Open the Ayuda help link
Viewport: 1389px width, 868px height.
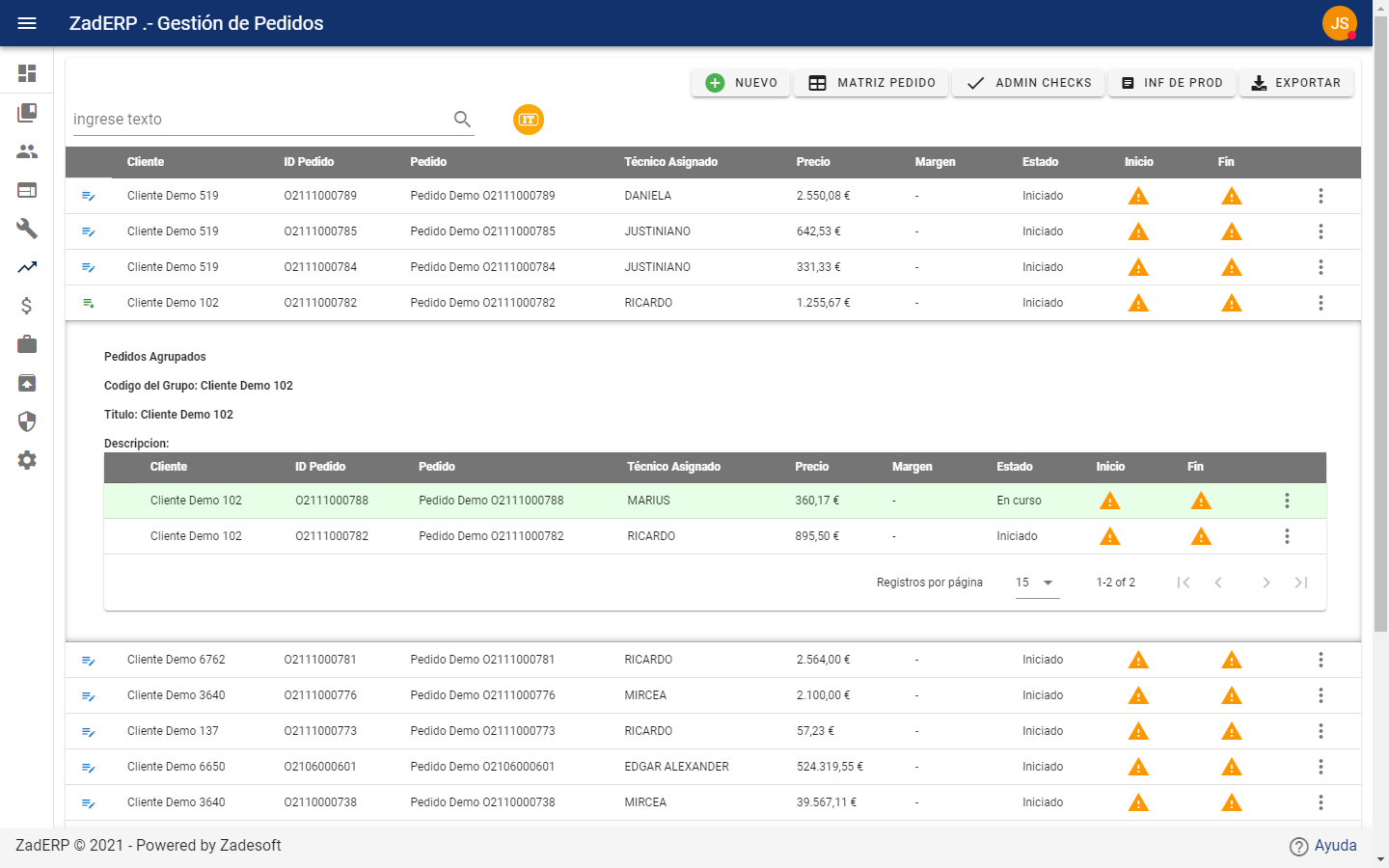(1323, 846)
